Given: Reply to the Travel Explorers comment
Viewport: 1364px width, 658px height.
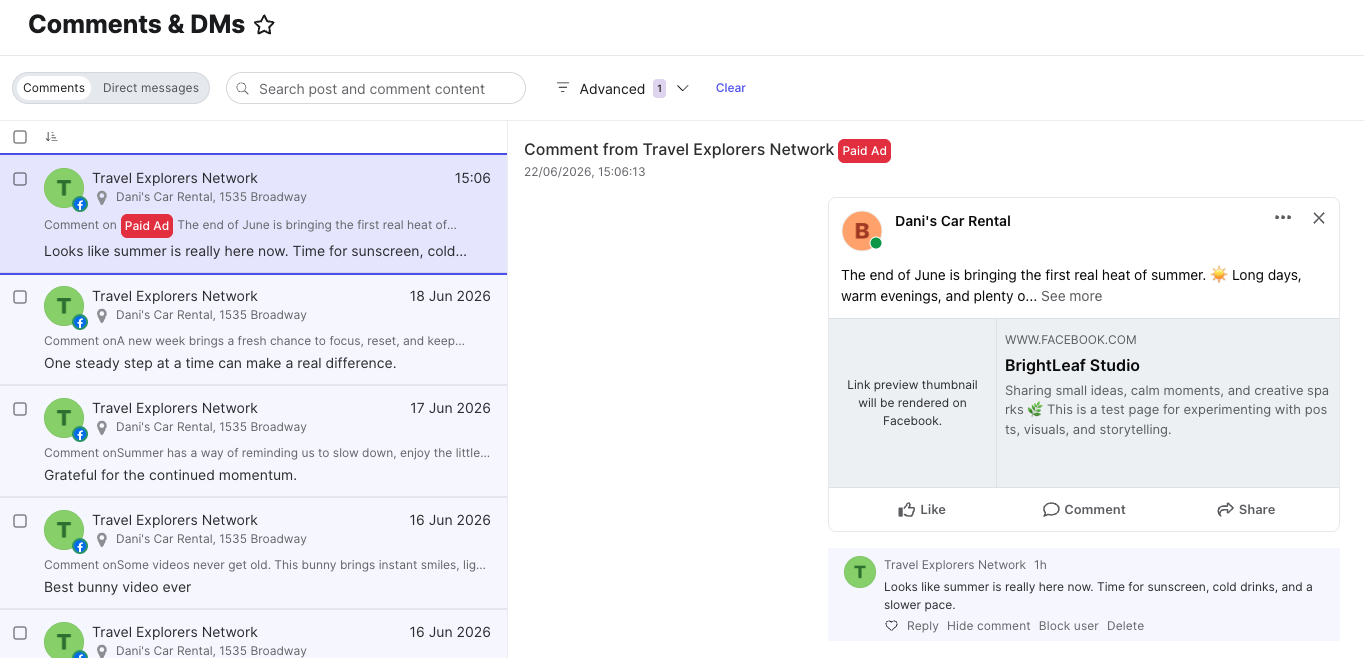Looking at the screenshot, I should tap(923, 626).
